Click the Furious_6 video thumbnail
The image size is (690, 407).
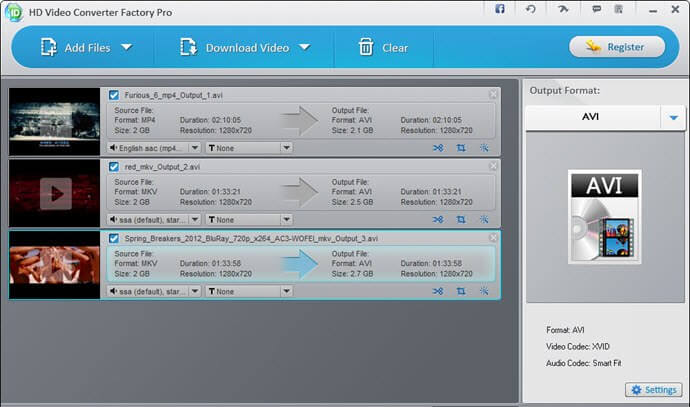(55, 121)
